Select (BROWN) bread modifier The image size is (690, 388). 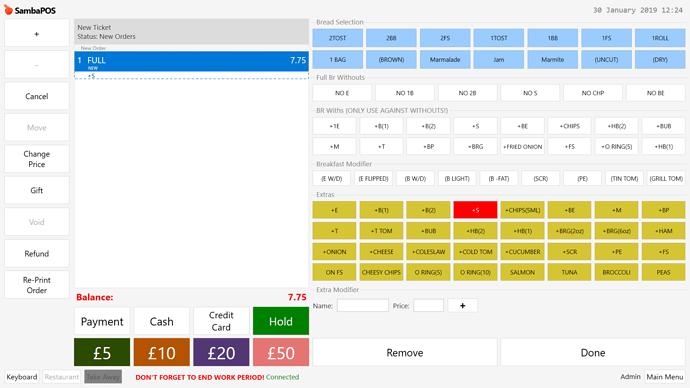point(391,59)
